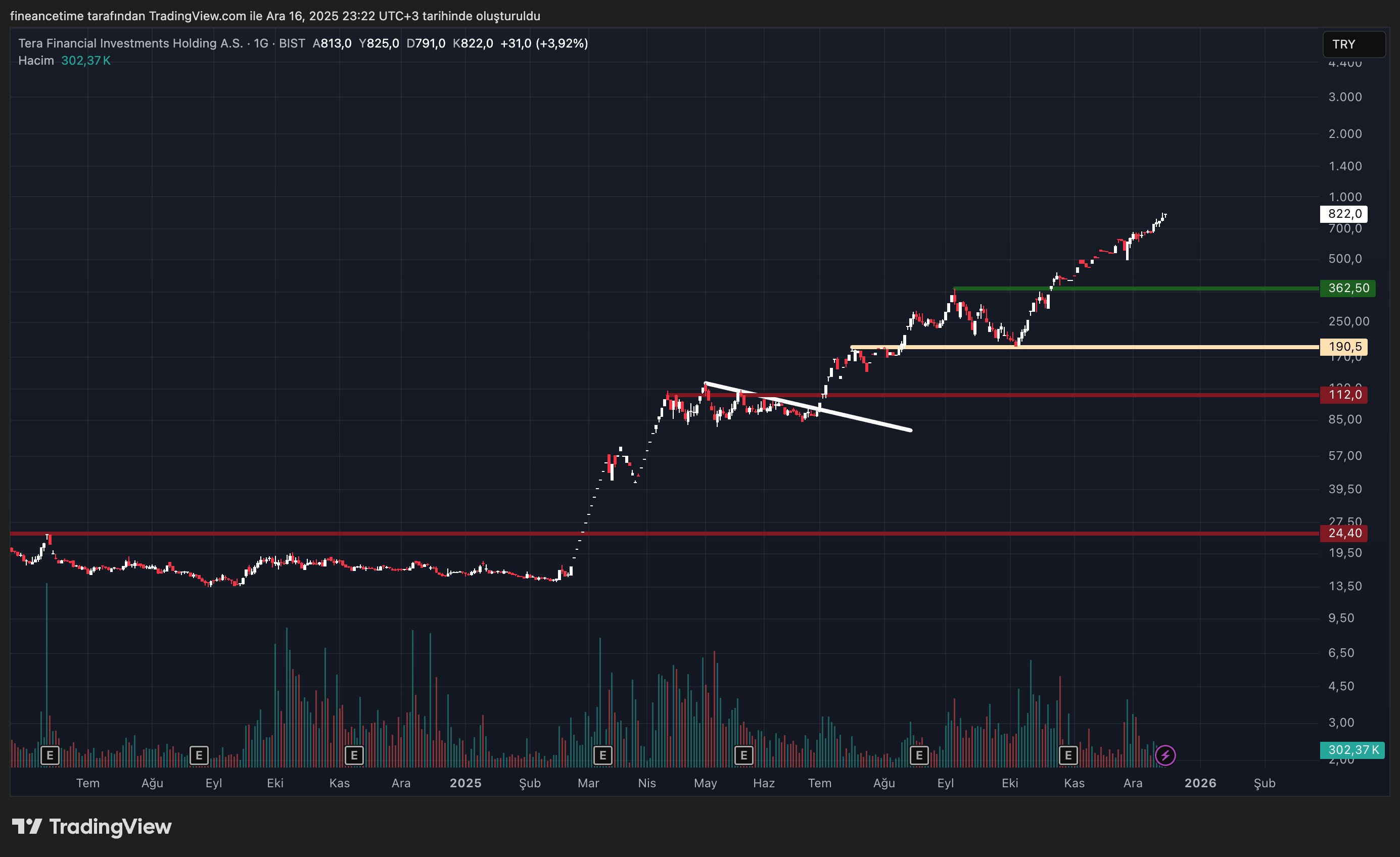Click the E earnings marker under Haz

tap(743, 755)
